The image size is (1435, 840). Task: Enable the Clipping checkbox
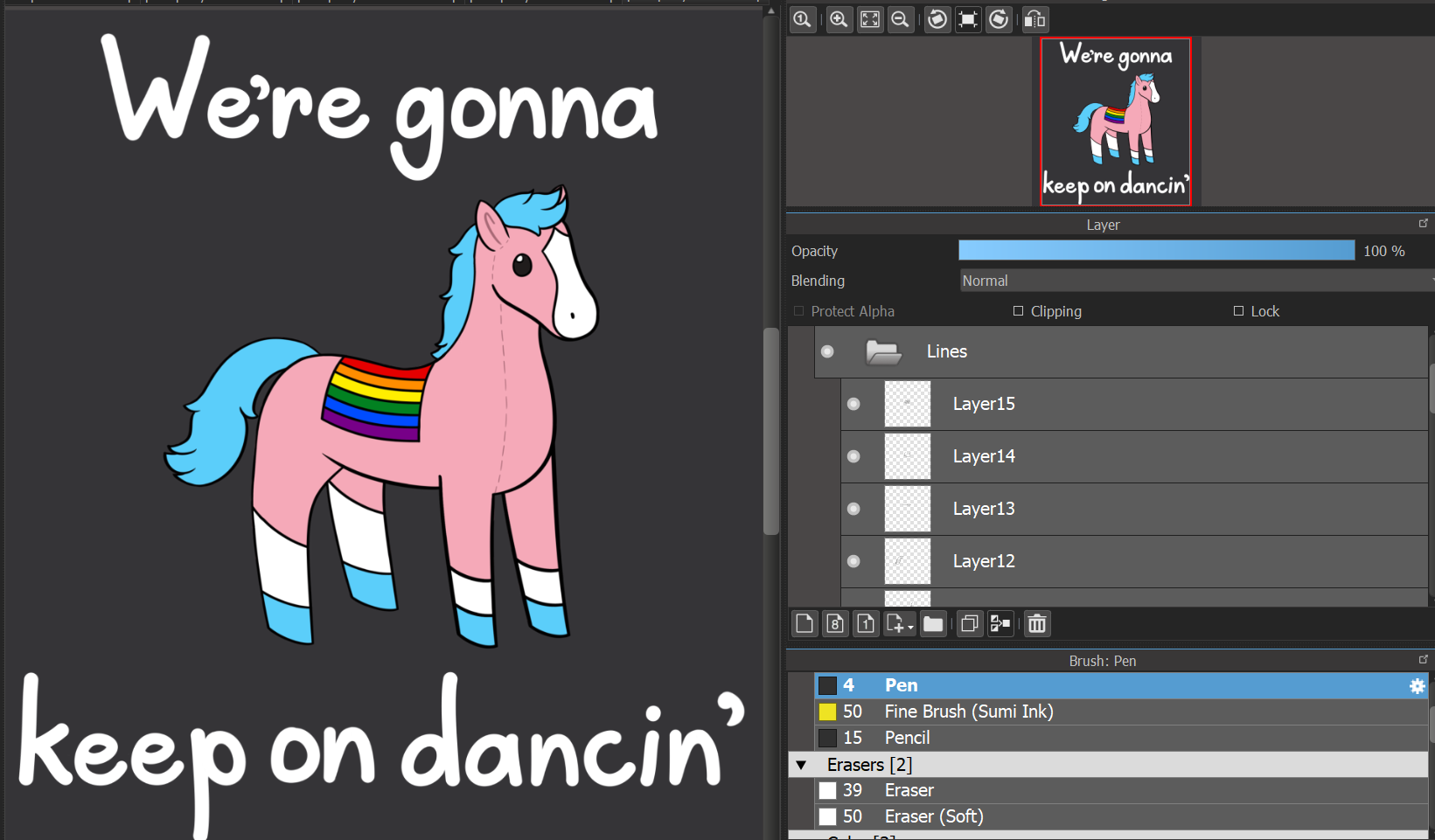point(1018,311)
